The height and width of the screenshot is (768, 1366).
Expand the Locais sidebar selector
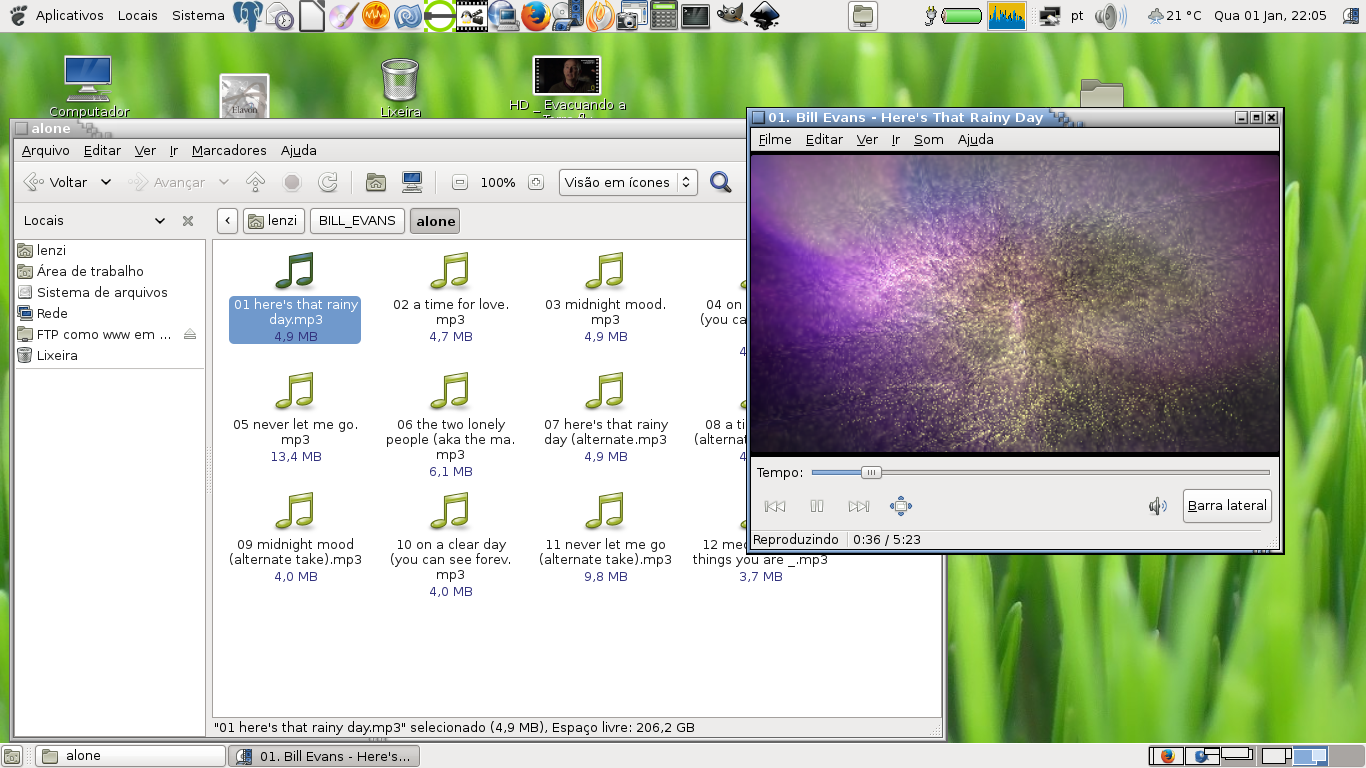point(160,221)
